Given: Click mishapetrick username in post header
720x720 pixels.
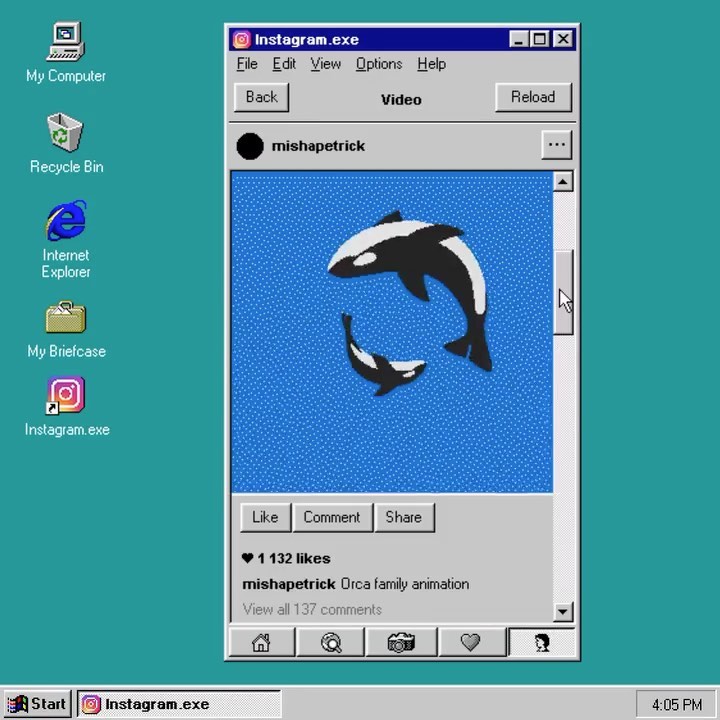Looking at the screenshot, I should point(318,146).
